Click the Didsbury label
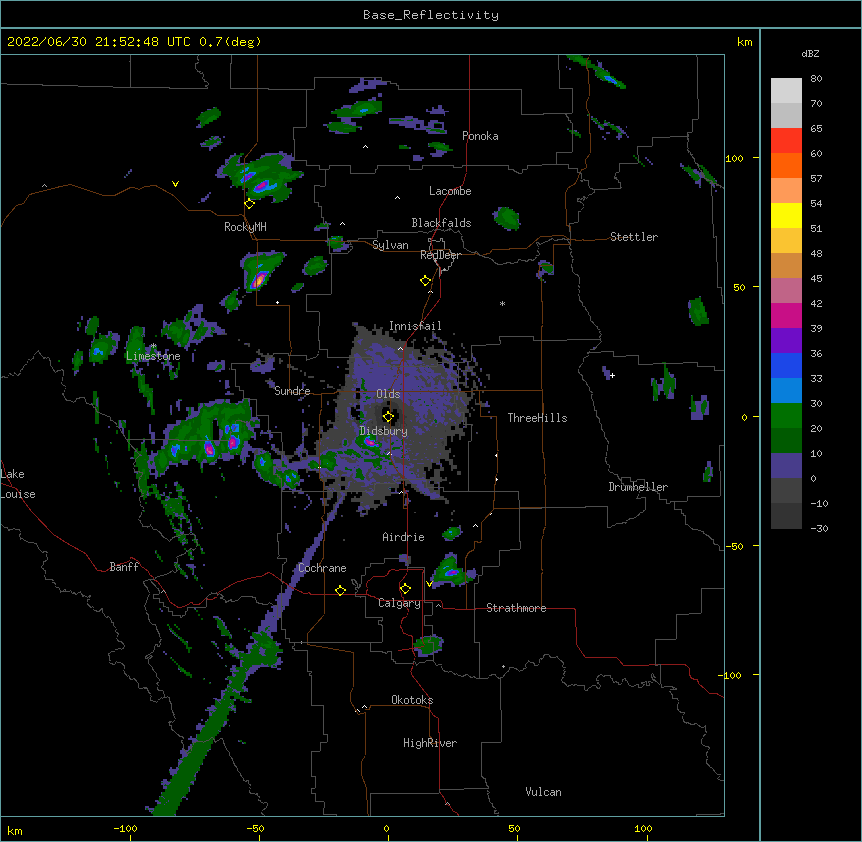Screen dimensions: 862x842 (x=384, y=431)
